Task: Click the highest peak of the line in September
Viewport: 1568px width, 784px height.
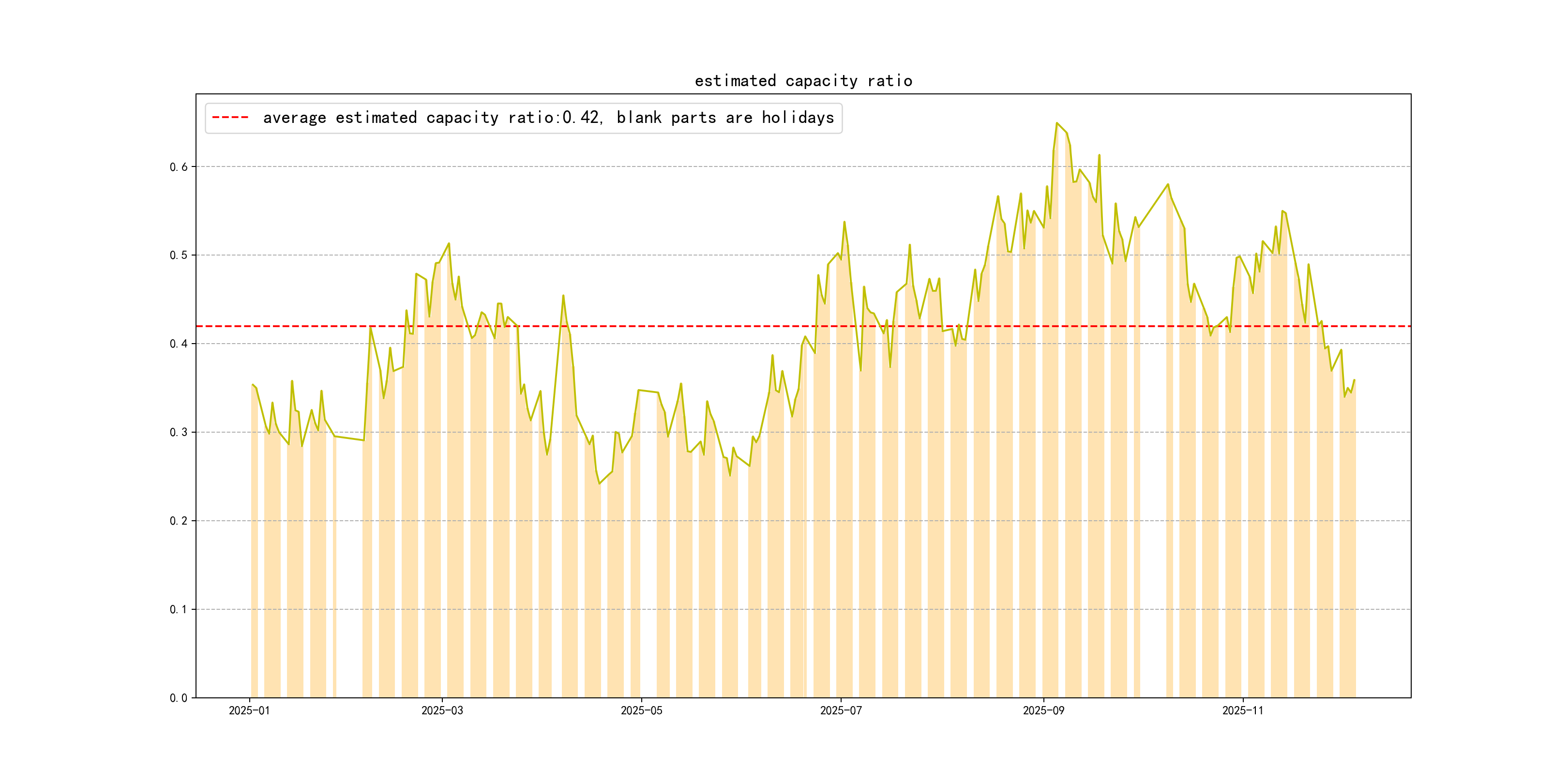Action: click(1056, 123)
